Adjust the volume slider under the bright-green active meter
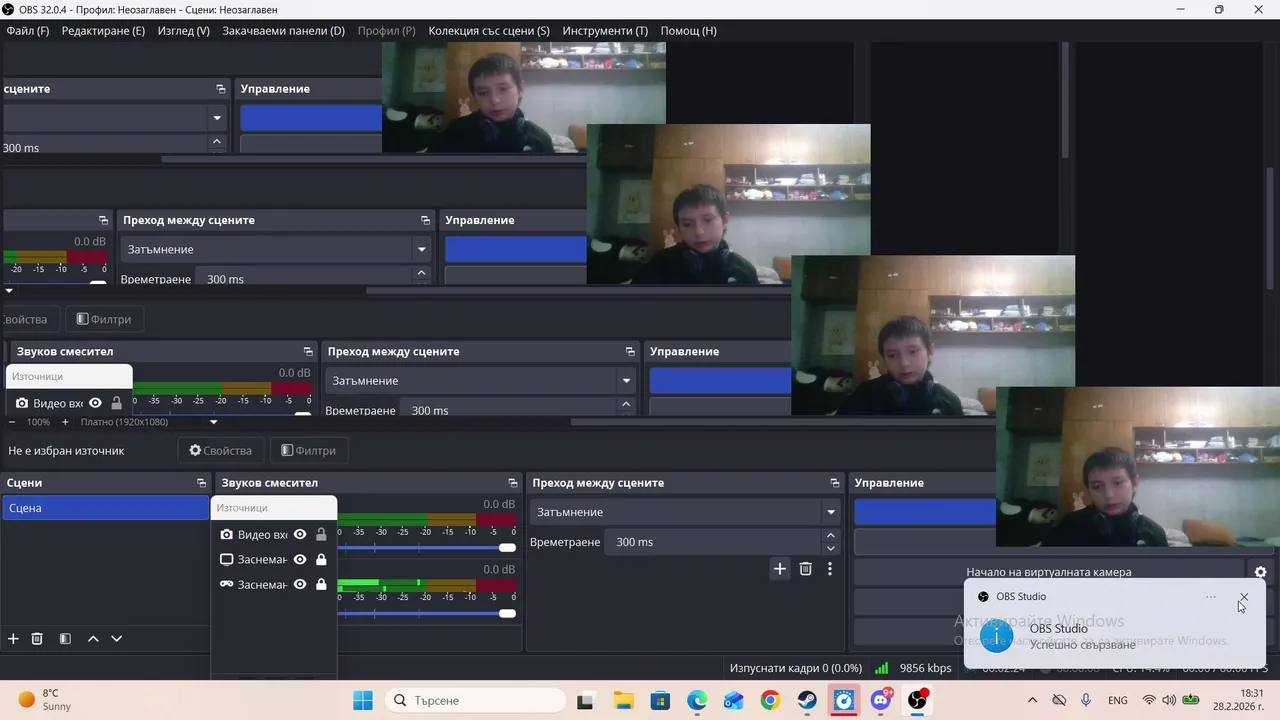 point(427,613)
